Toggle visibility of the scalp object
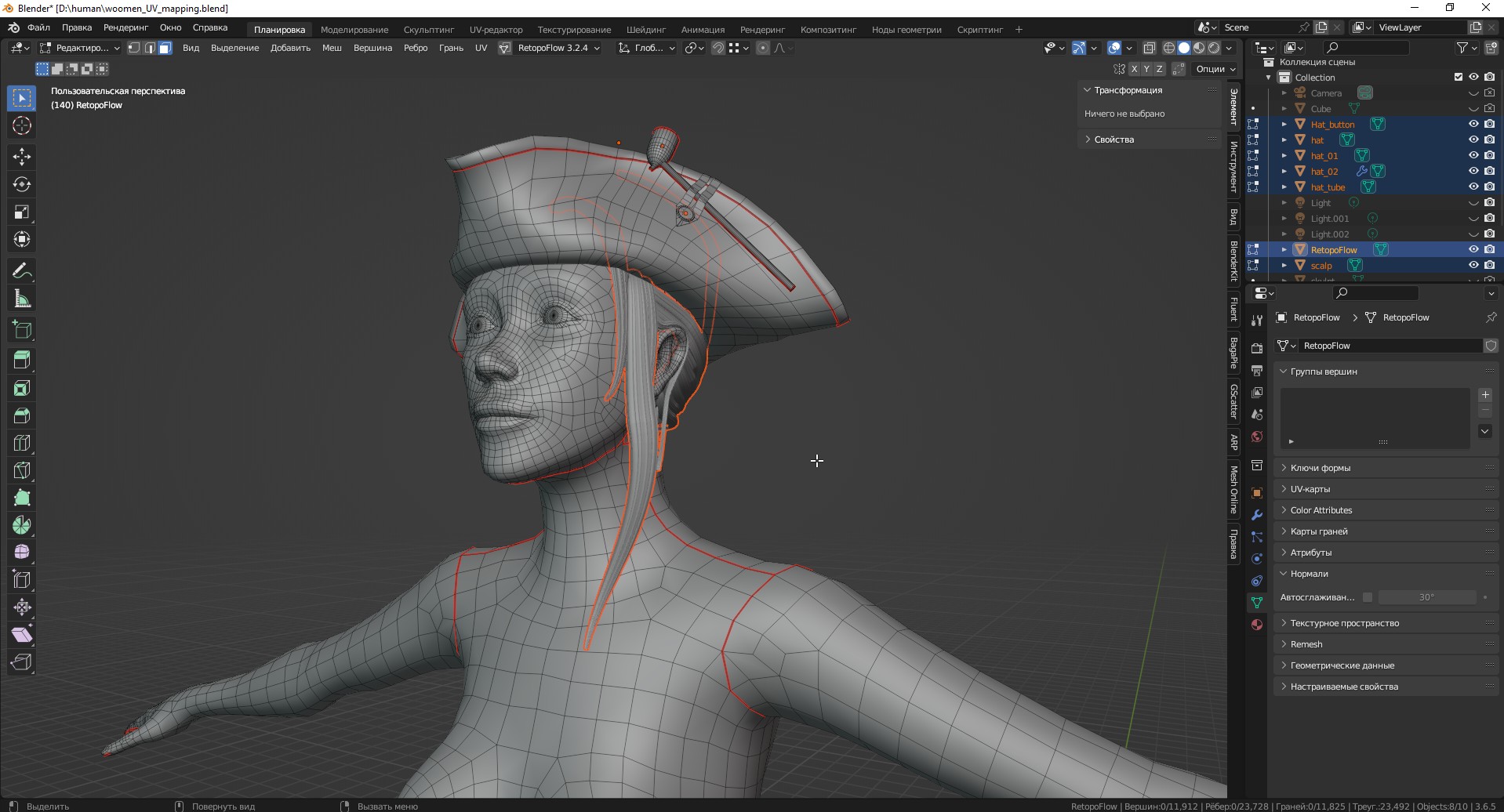Viewport: 1504px width, 812px height. [x=1473, y=265]
